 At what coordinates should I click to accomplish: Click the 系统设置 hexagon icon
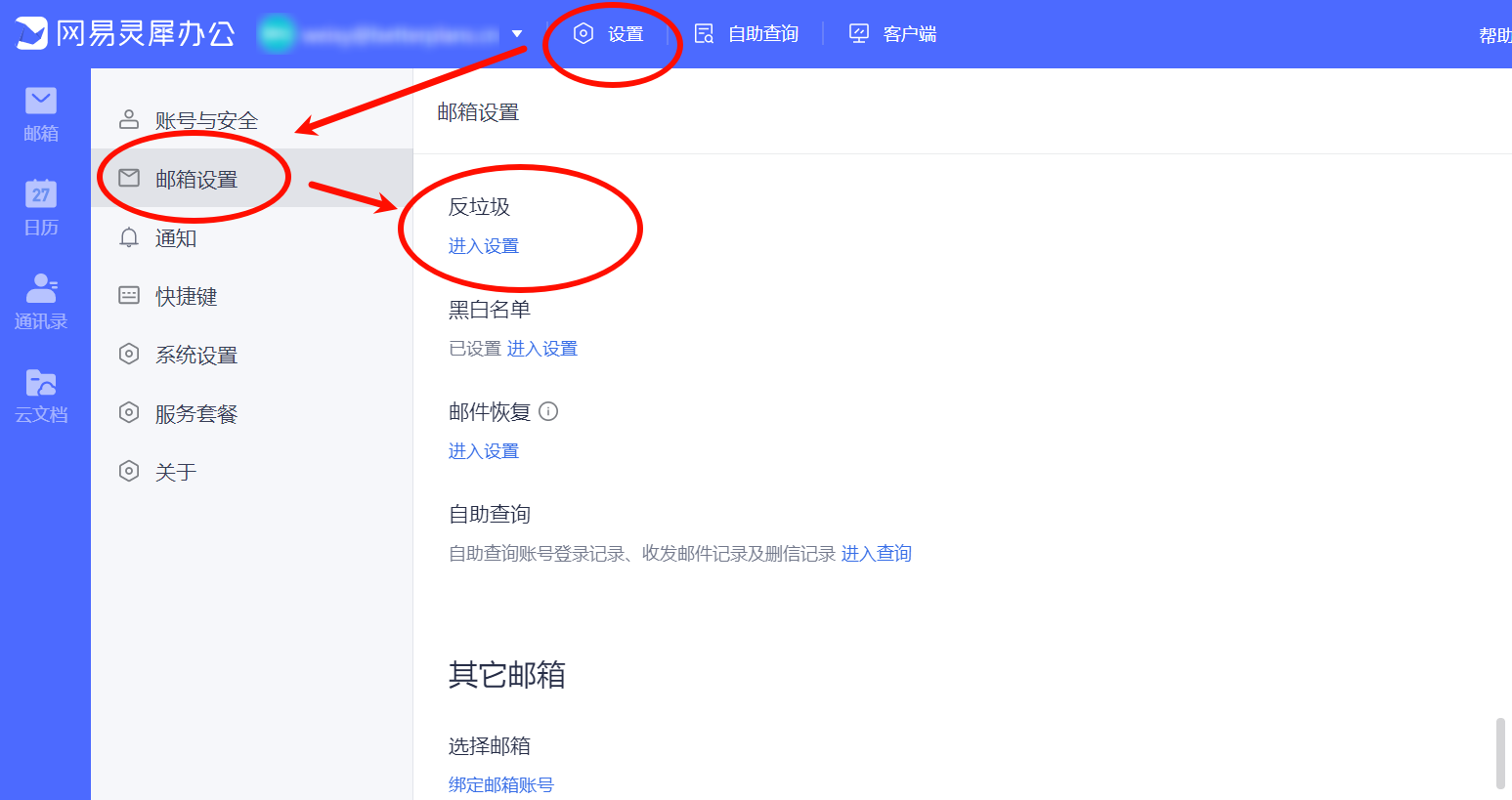[129, 354]
